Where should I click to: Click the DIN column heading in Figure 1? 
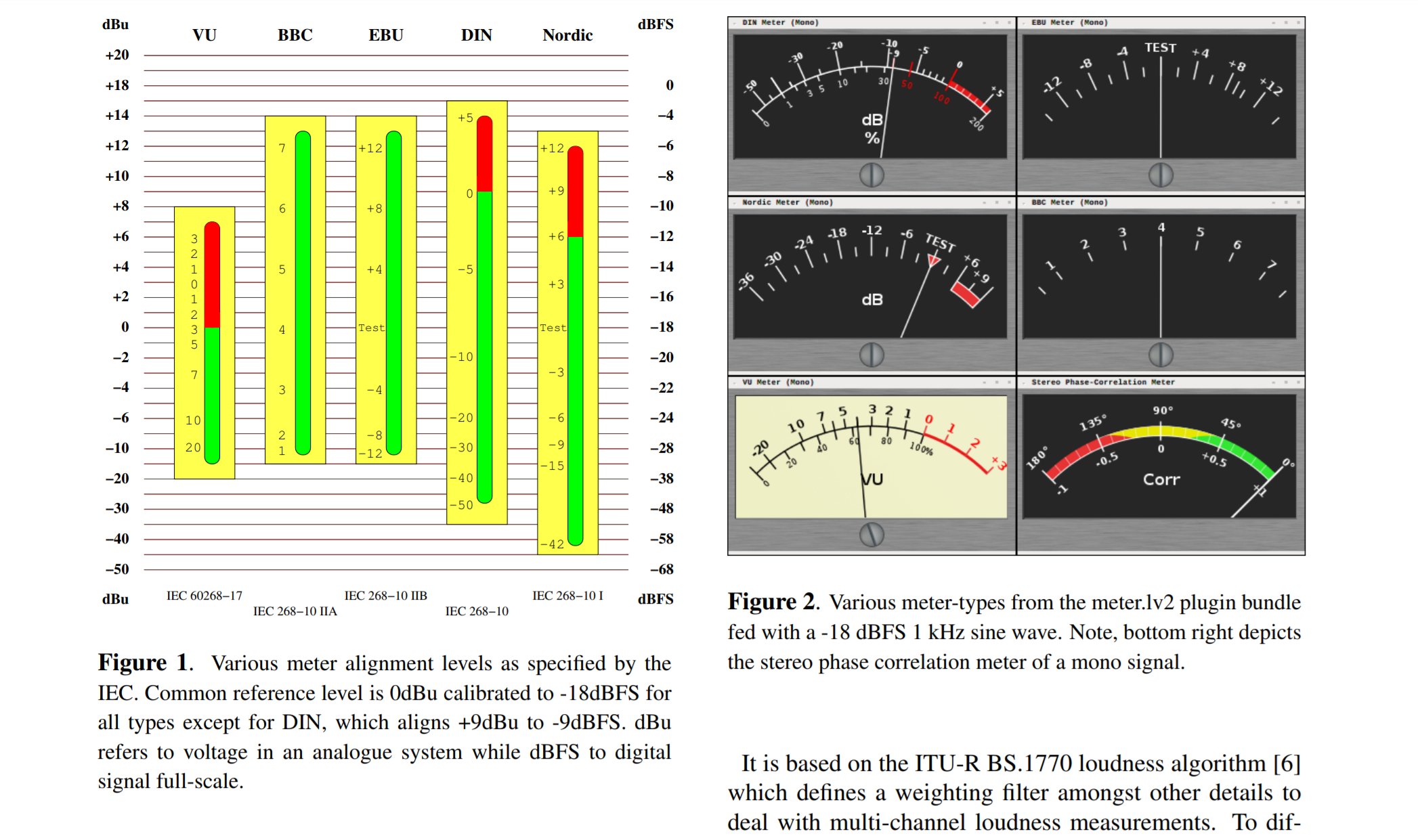coord(477,35)
